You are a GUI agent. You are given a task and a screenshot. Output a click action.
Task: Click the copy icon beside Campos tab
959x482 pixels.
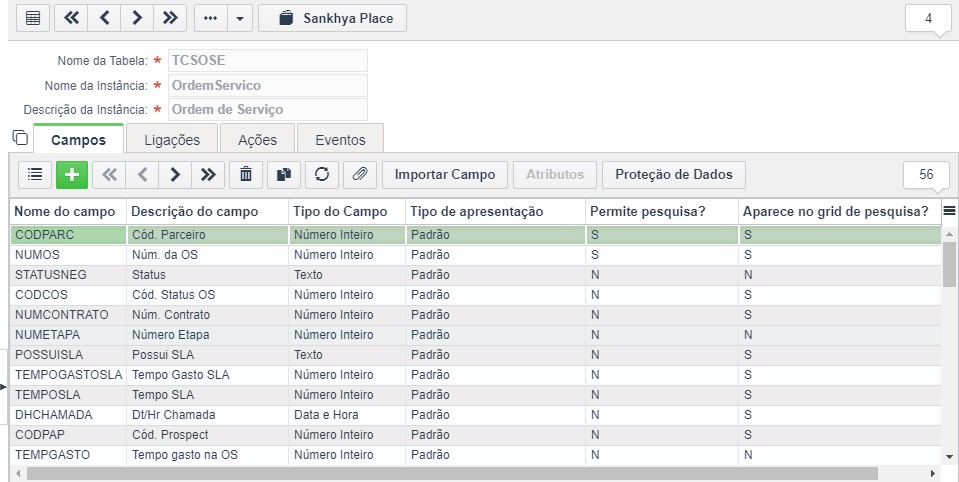pos(20,138)
